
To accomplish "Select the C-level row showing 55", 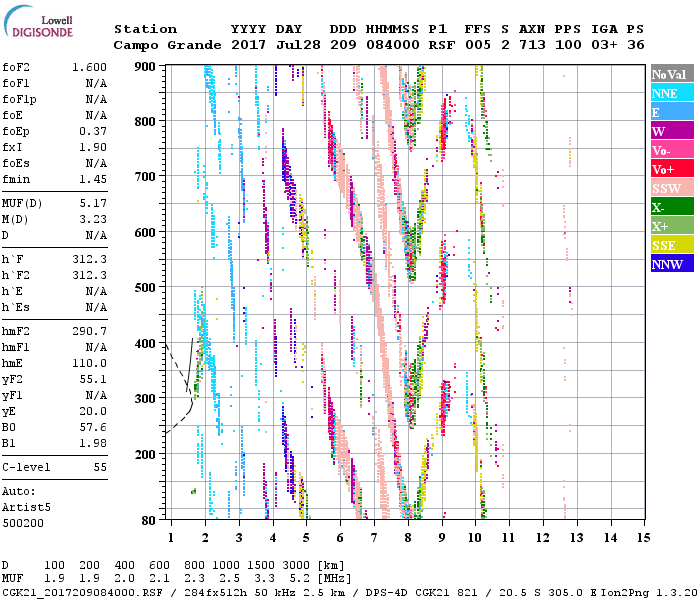I will click(54, 467).
